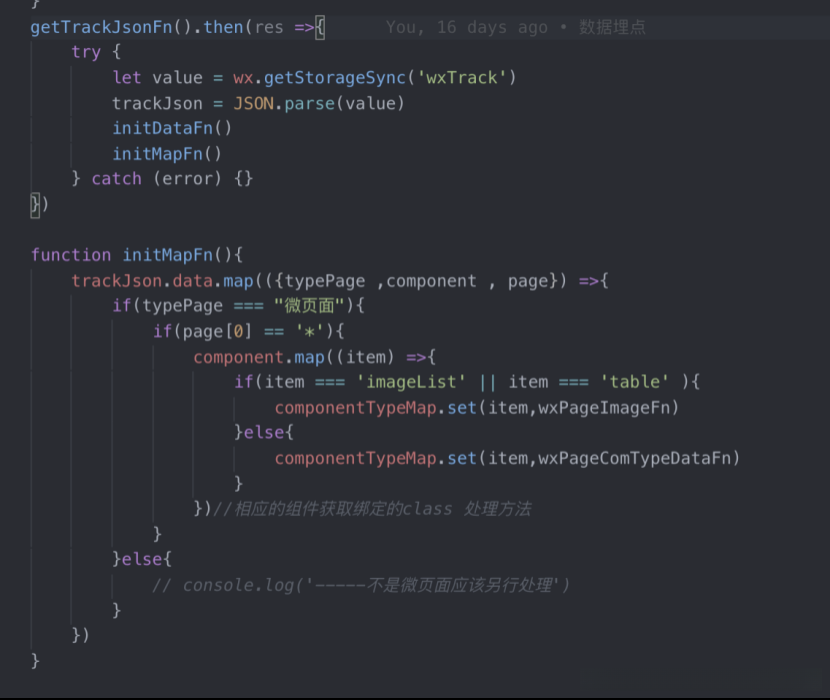830x700 pixels.
Task: Click the commented console.log line
Action: 360,585
